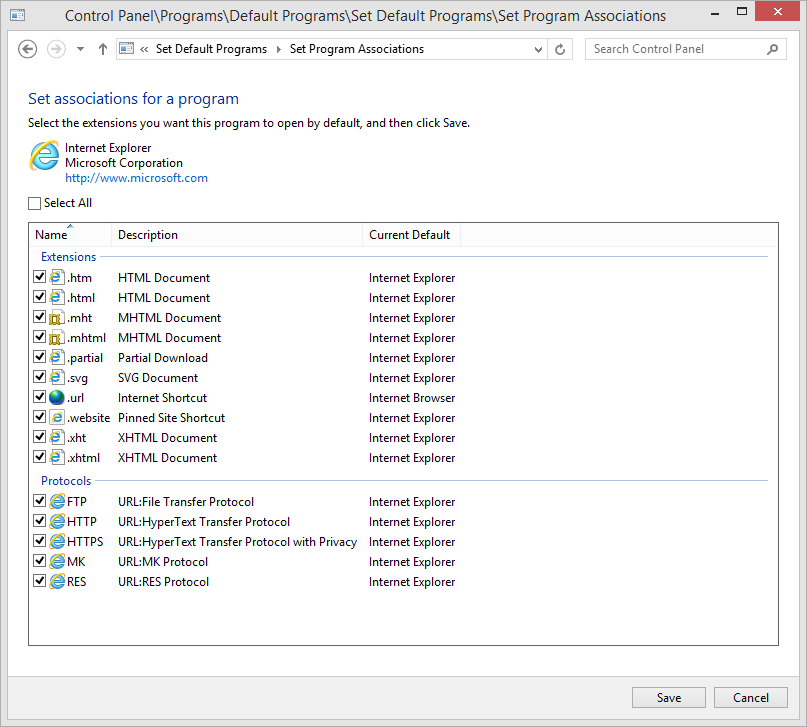The height and width of the screenshot is (727, 807).
Task: Open address bar history dropdown
Action: click(538, 49)
